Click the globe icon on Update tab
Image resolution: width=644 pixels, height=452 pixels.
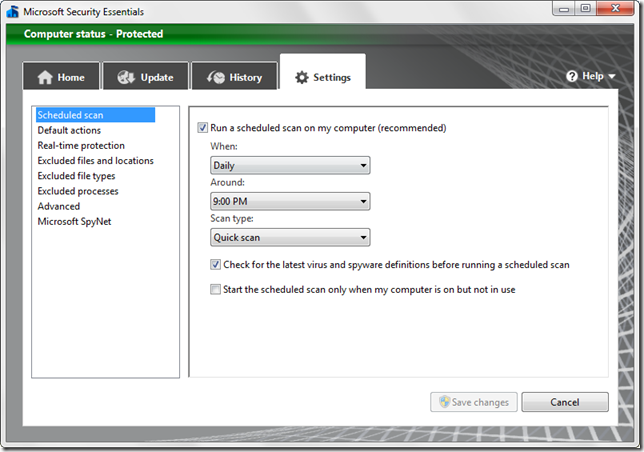point(126,77)
